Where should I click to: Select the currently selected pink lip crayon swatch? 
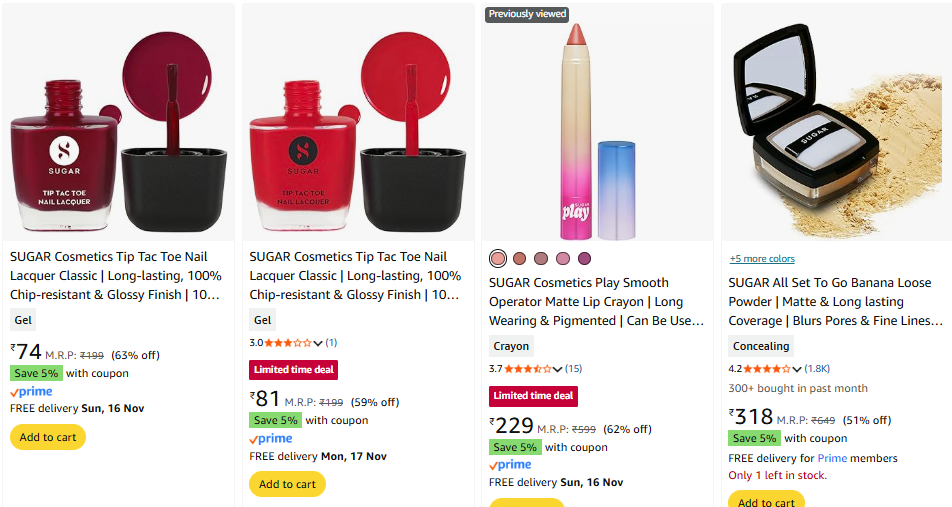pos(498,259)
